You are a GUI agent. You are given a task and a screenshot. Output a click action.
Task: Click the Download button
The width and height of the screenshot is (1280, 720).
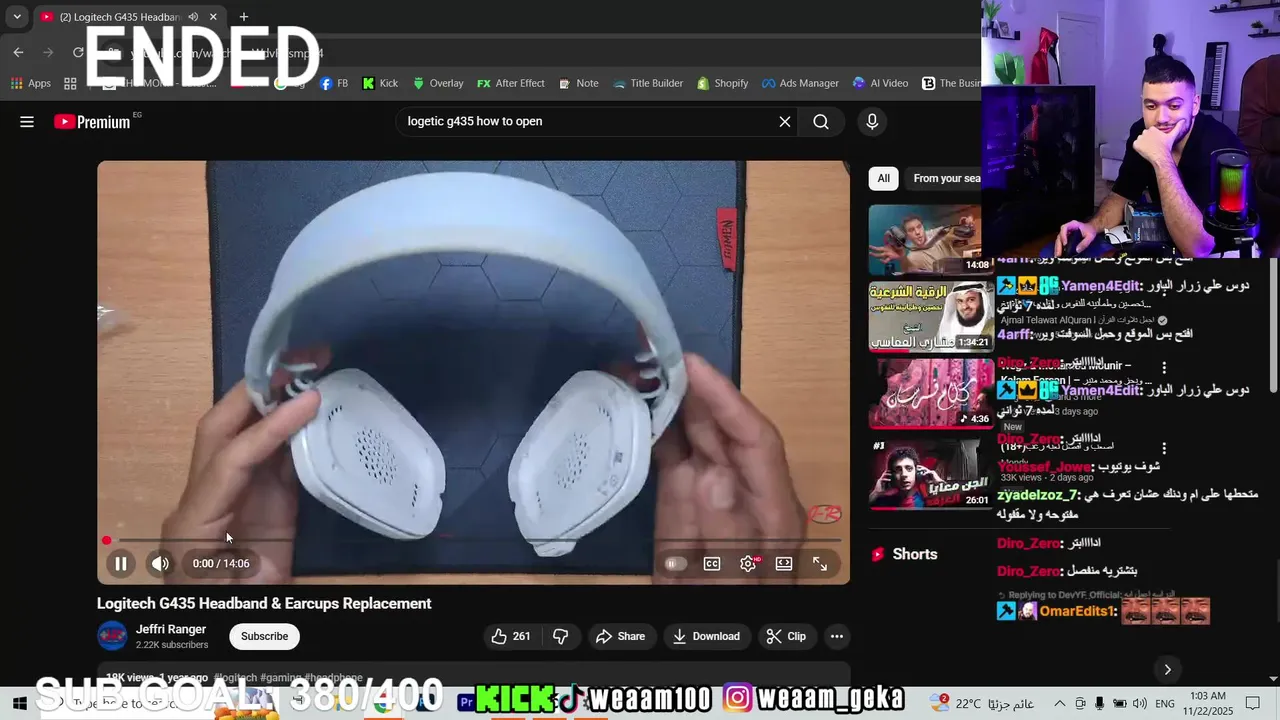tap(706, 636)
